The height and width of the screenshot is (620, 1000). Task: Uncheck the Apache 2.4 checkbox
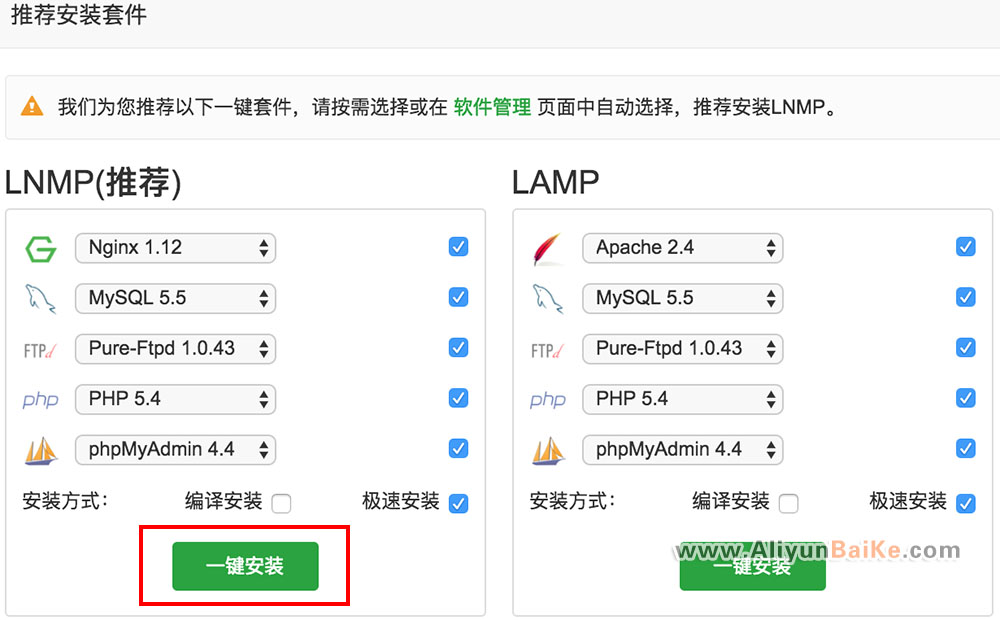(x=965, y=247)
